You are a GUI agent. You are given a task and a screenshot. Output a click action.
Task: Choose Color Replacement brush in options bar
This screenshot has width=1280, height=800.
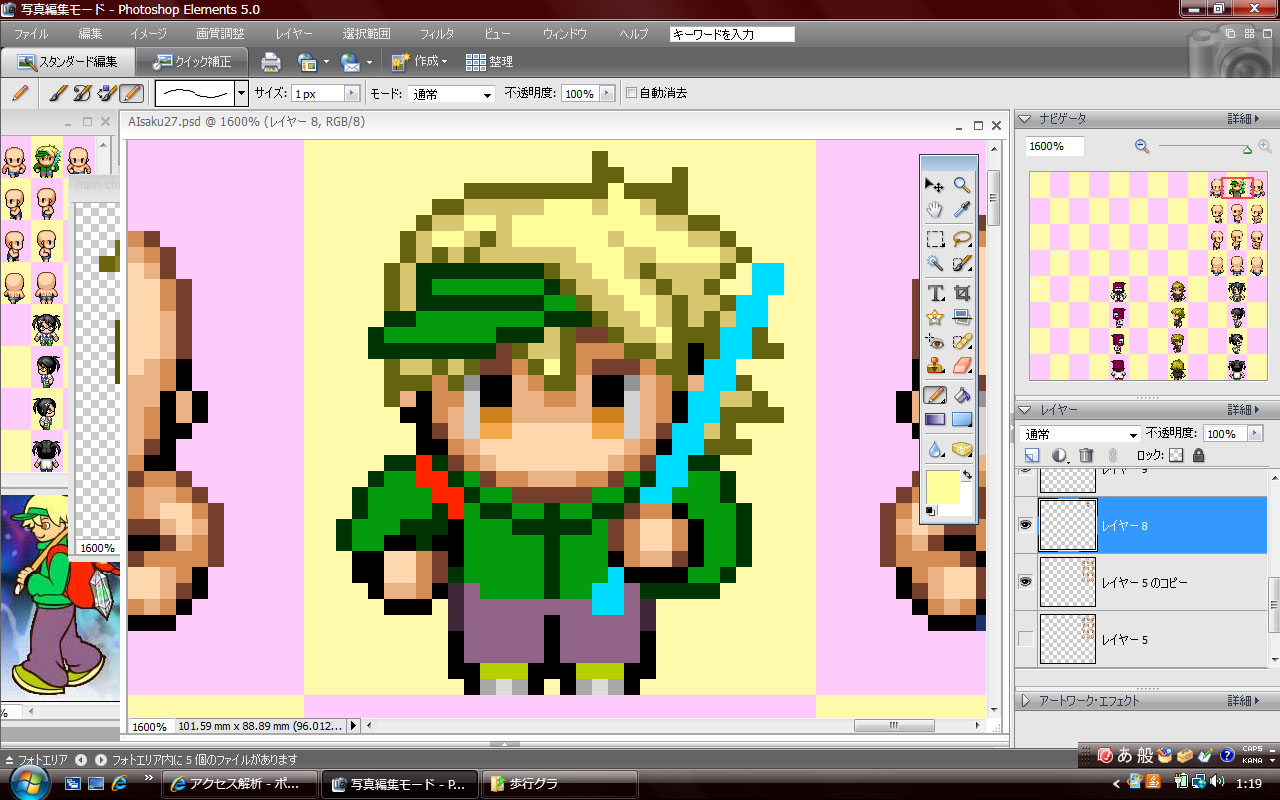106,93
